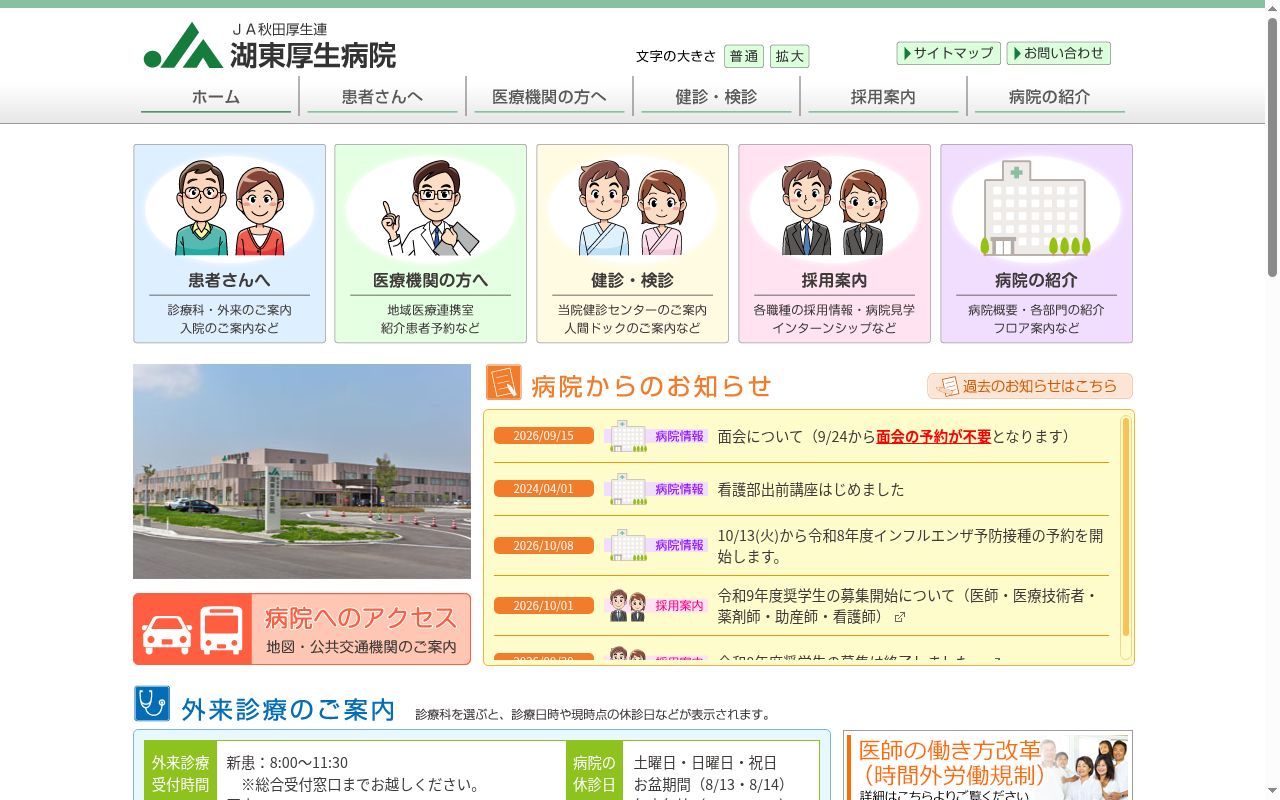Open the 健診・検診 navigation tab
The image size is (1280, 800).
716,97
